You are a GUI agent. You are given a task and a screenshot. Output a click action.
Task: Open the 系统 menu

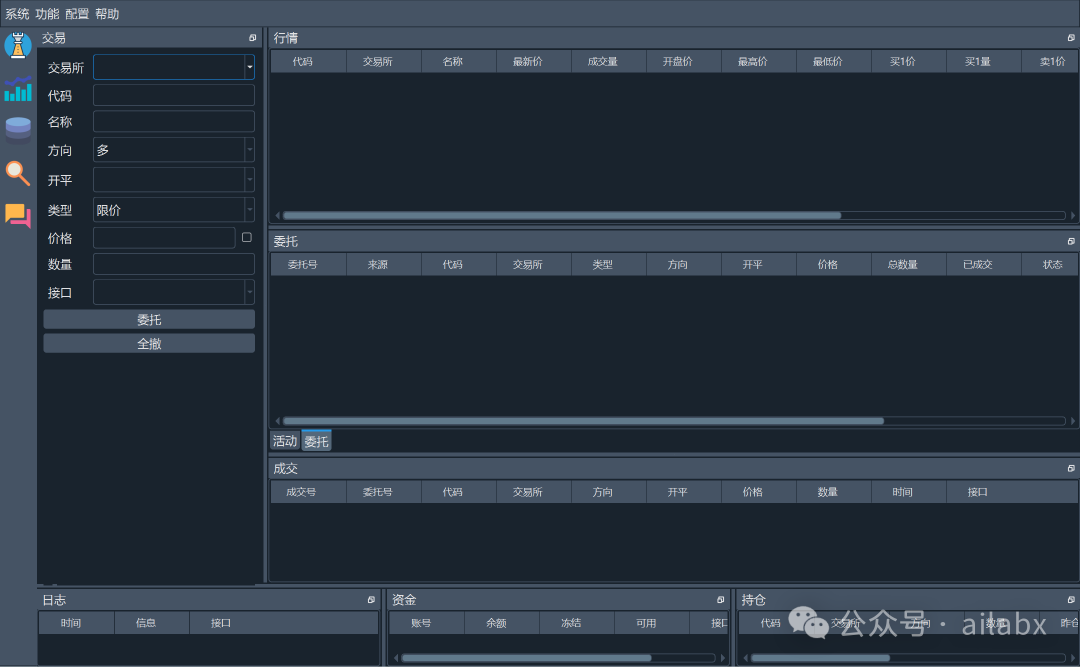(17, 14)
